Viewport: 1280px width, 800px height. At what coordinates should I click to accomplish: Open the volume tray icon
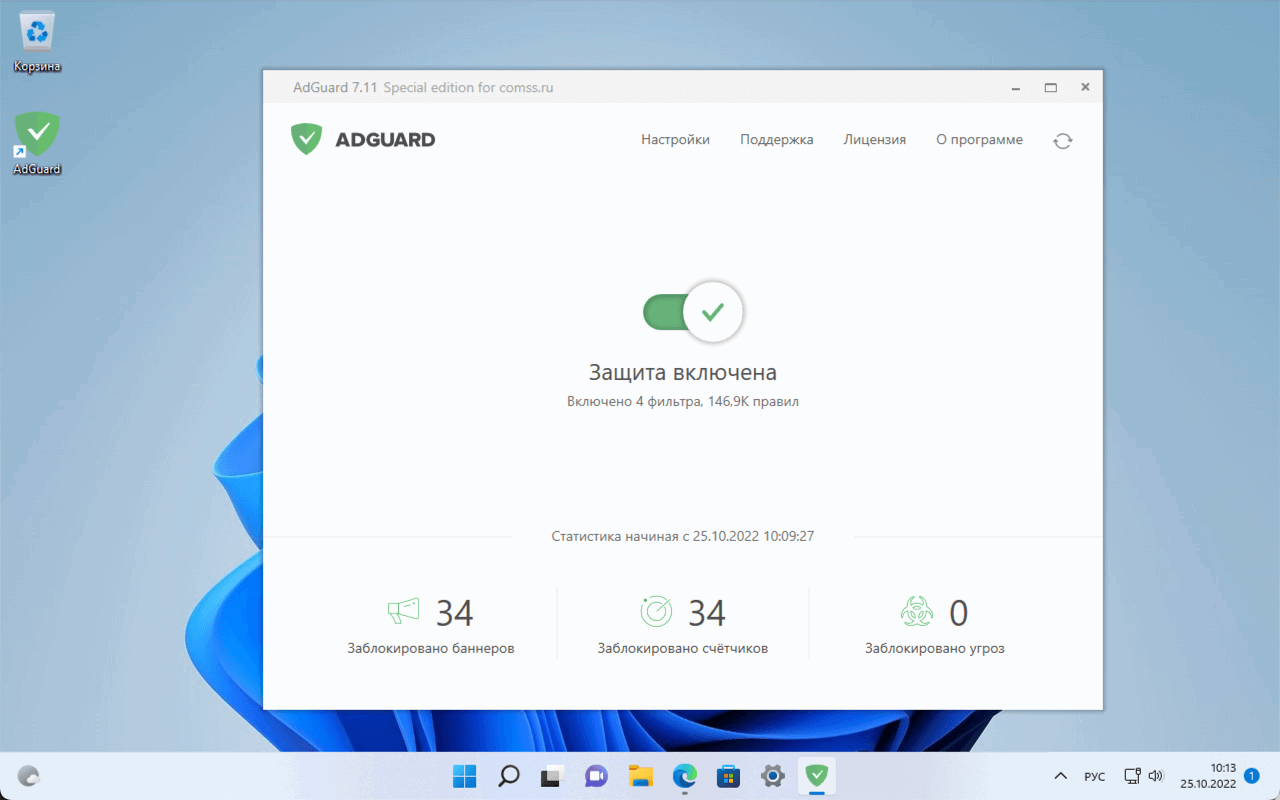tap(1156, 776)
